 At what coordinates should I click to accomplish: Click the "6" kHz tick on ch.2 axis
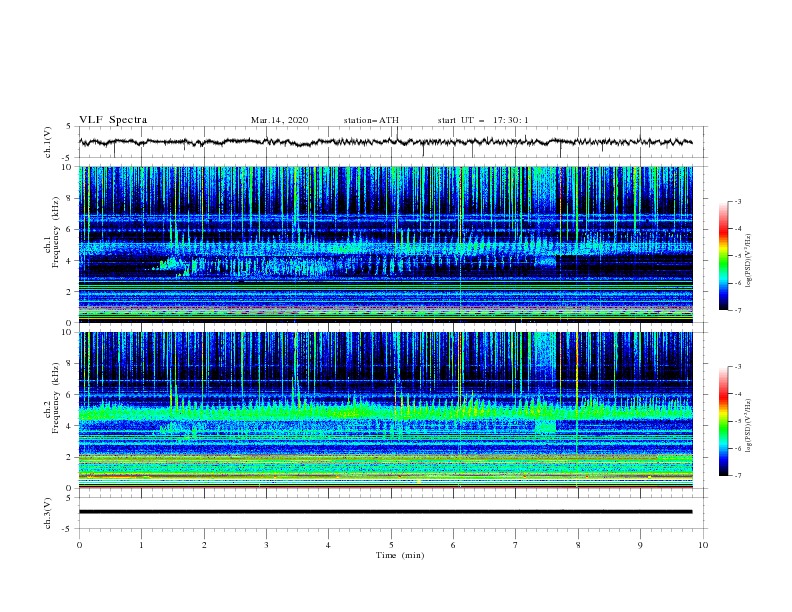pyautogui.click(x=71, y=395)
